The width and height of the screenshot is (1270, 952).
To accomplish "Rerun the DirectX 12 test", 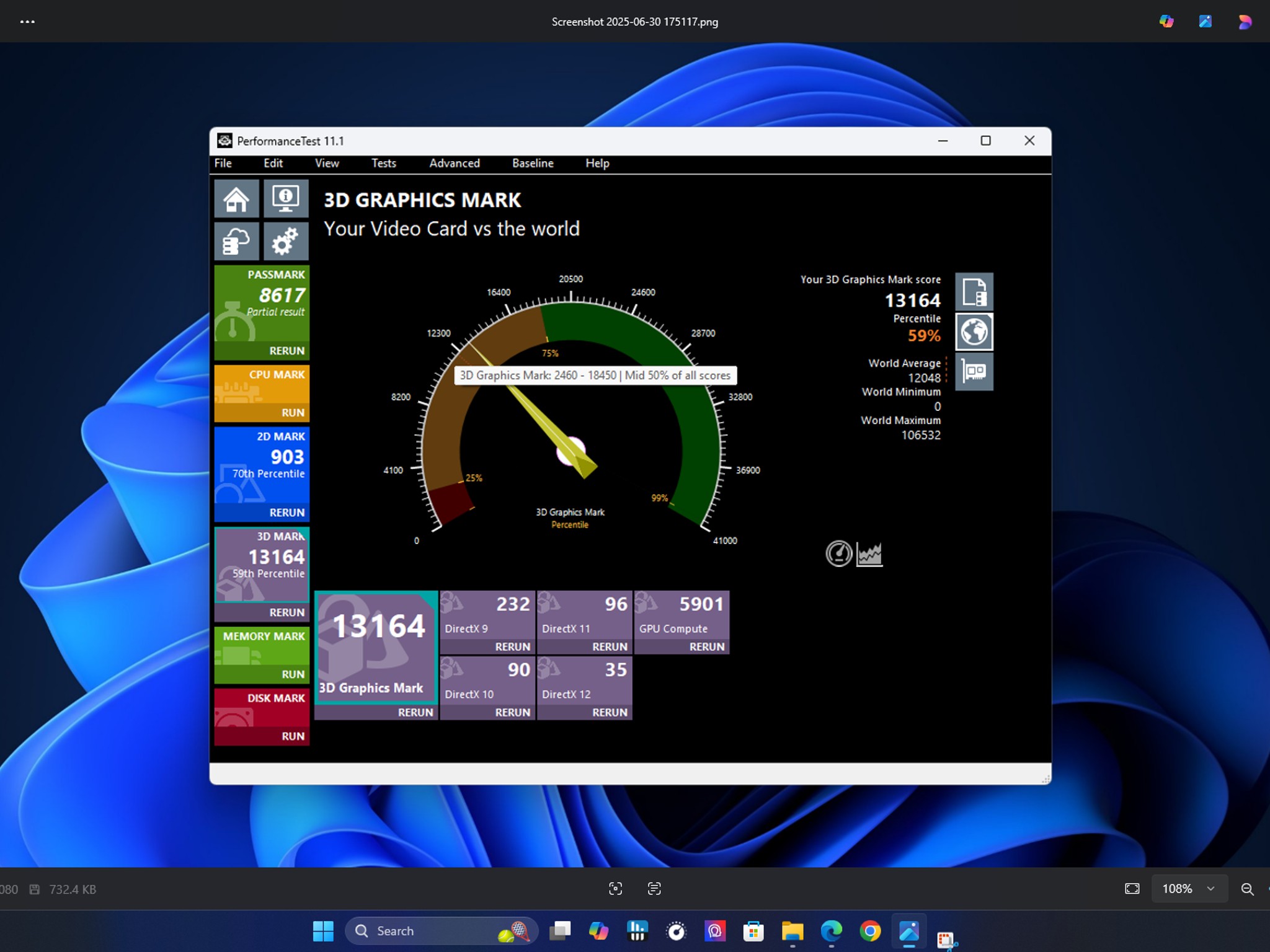I will [610, 712].
